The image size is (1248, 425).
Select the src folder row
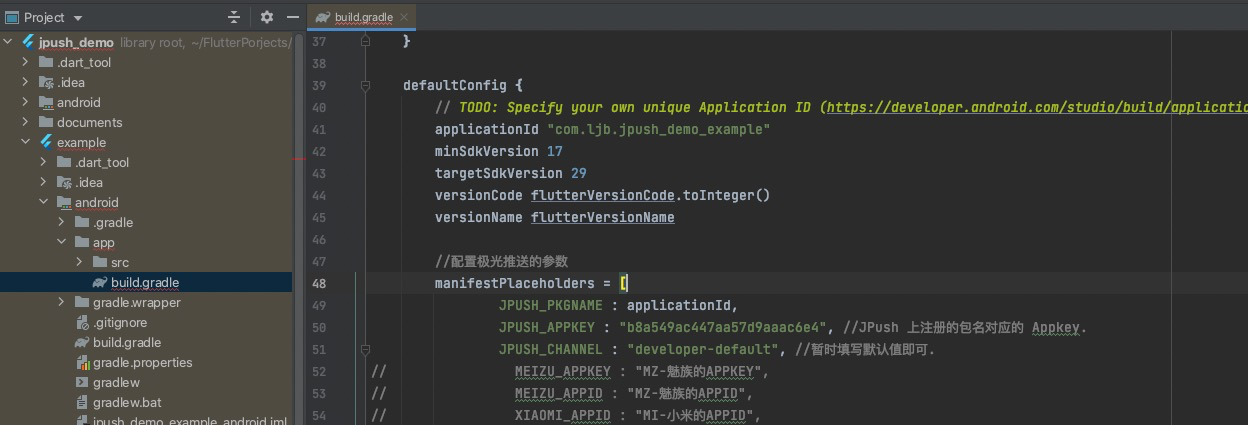point(146,262)
